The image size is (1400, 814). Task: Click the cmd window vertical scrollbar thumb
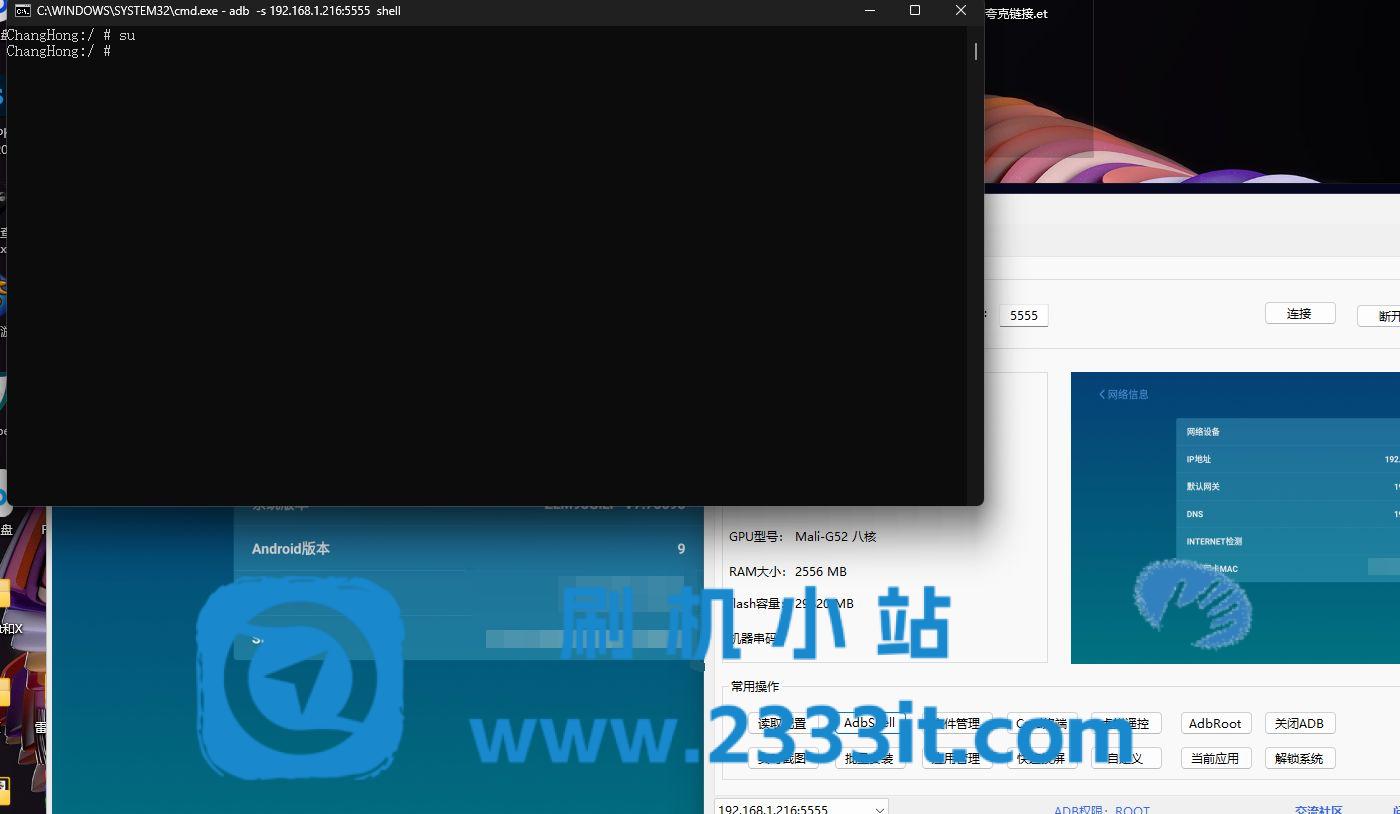tap(976, 50)
